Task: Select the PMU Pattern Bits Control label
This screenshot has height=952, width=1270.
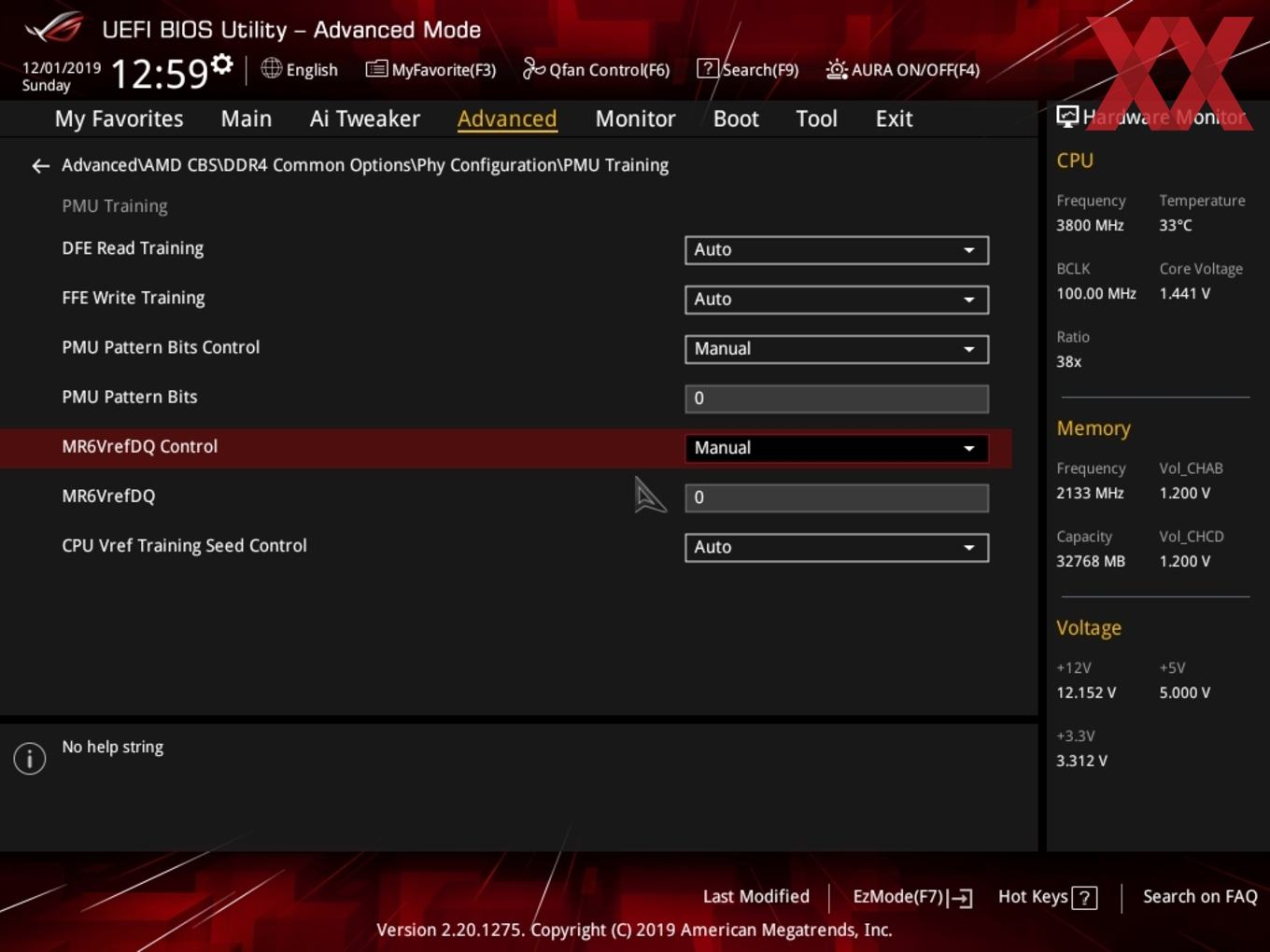Action: click(x=161, y=347)
